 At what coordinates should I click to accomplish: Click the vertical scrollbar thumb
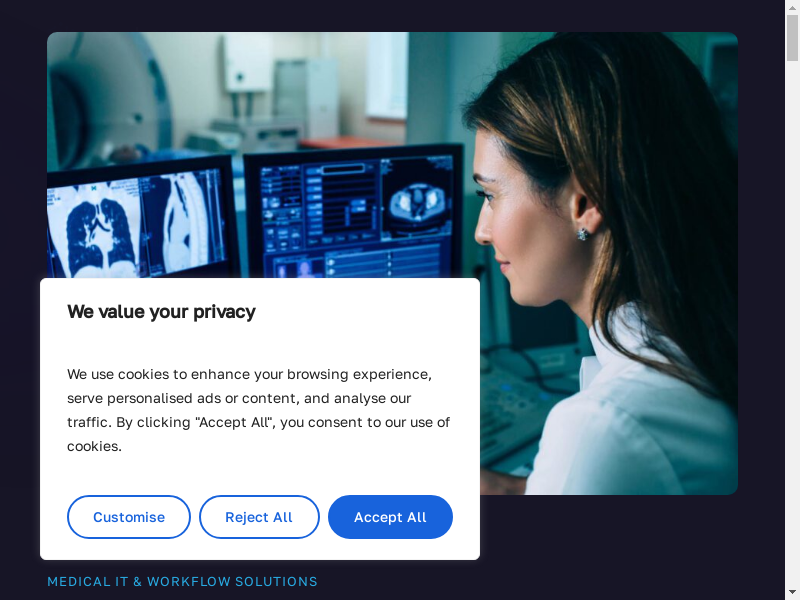[792, 38]
